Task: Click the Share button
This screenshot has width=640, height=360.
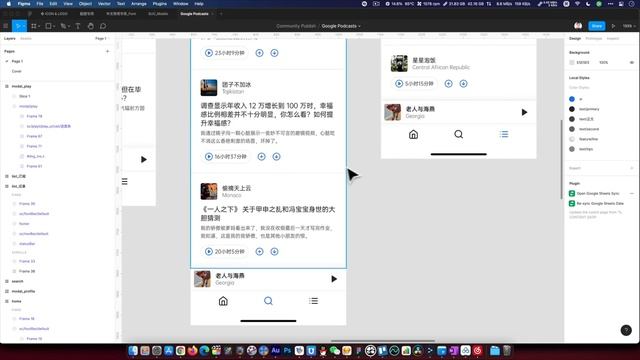Action: tap(597, 26)
